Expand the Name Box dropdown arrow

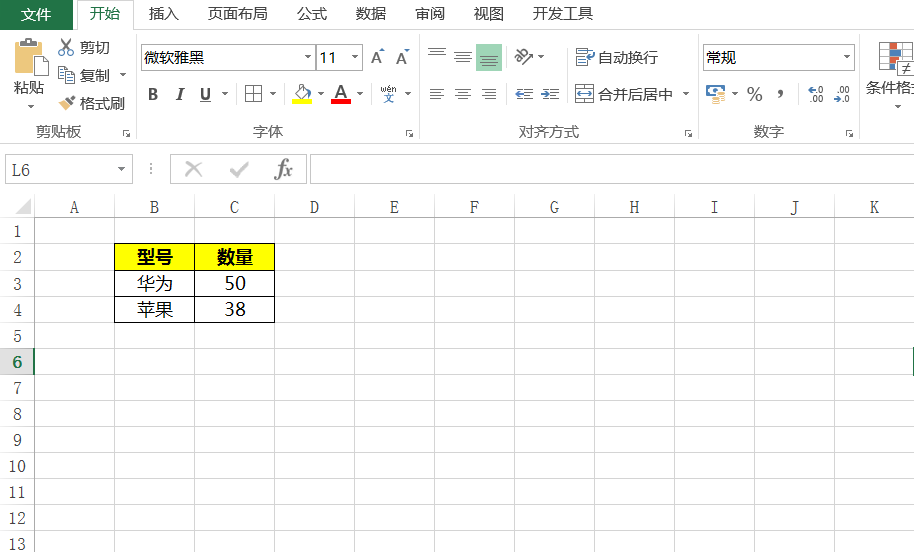coord(121,170)
